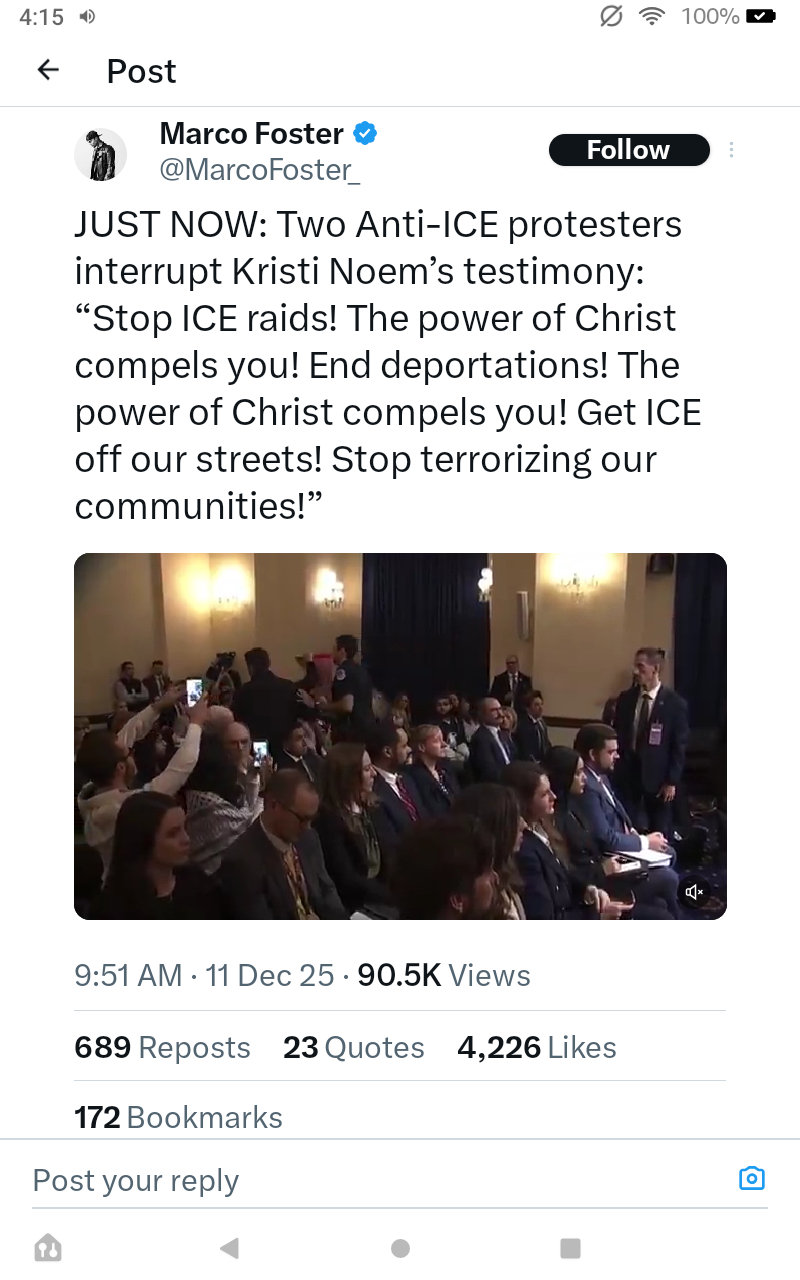Tap the back arrow beside Post
This screenshot has height=1280, width=800.
point(47,70)
